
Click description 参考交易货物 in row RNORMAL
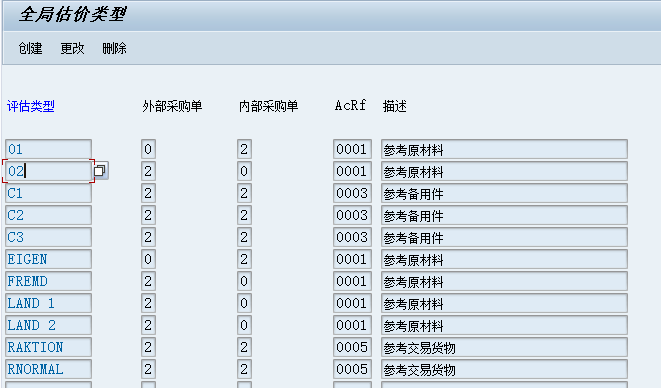click(x=504, y=368)
